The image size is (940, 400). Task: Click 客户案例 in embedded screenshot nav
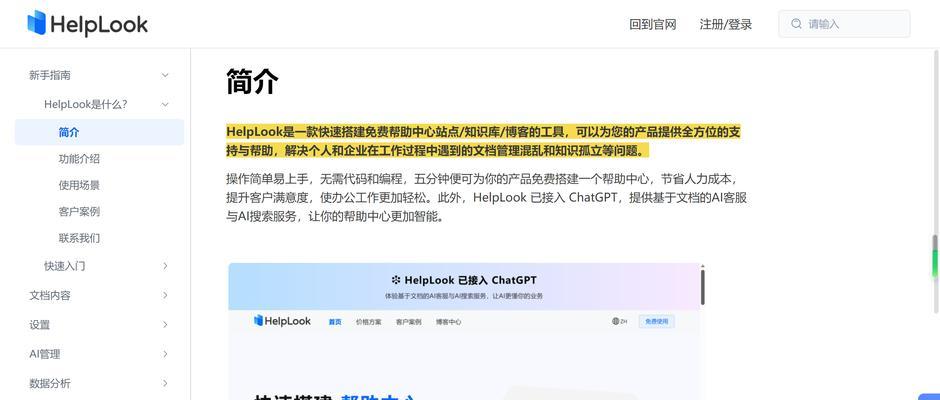(x=408, y=322)
